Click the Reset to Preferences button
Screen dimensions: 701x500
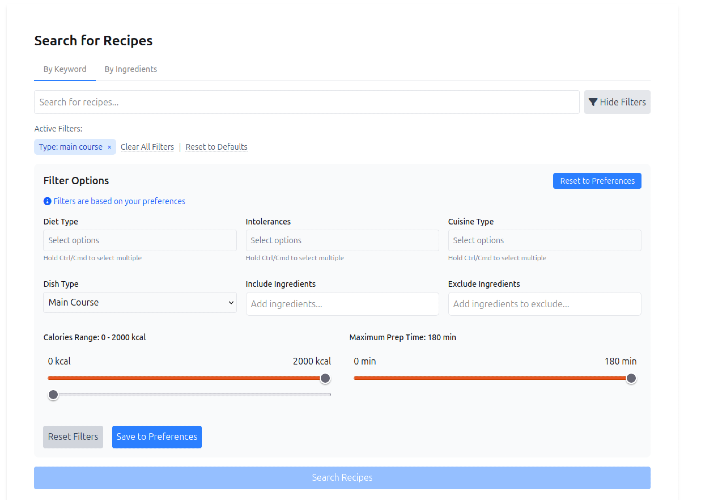597,181
